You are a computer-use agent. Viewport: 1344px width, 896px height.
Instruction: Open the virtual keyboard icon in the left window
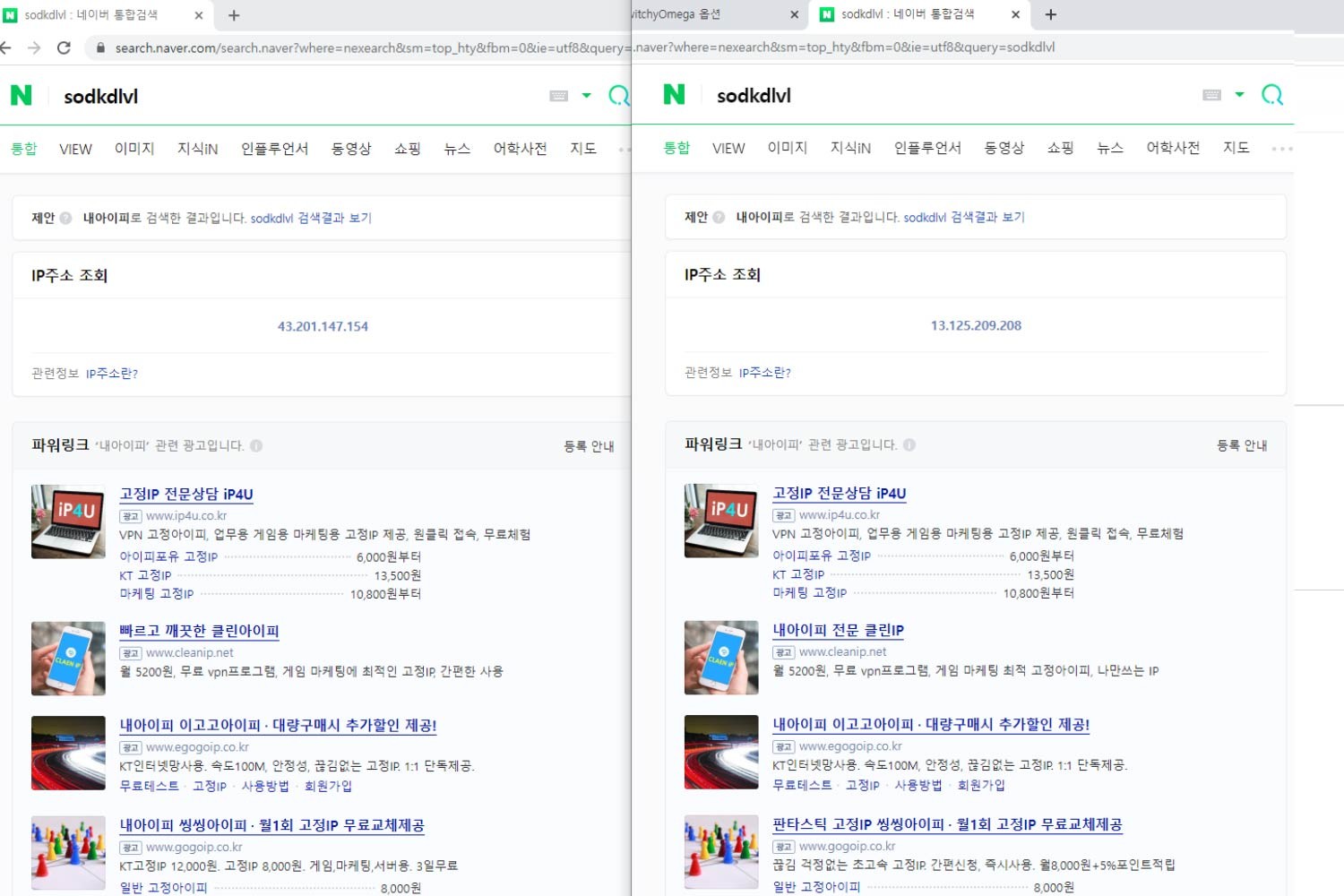(x=559, y=96)
